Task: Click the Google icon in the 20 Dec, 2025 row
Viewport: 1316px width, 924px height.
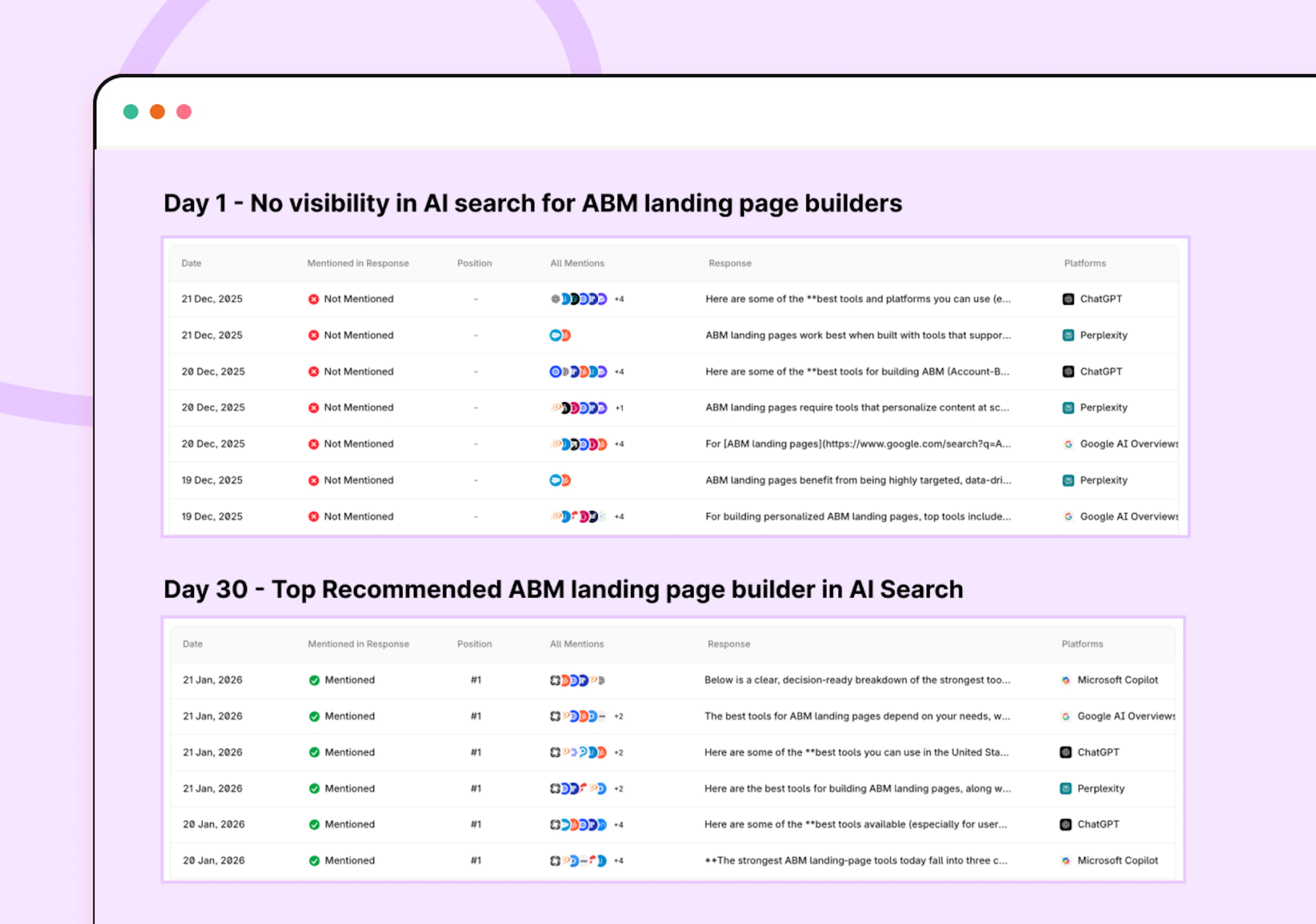Action: tap(1068, 444)
